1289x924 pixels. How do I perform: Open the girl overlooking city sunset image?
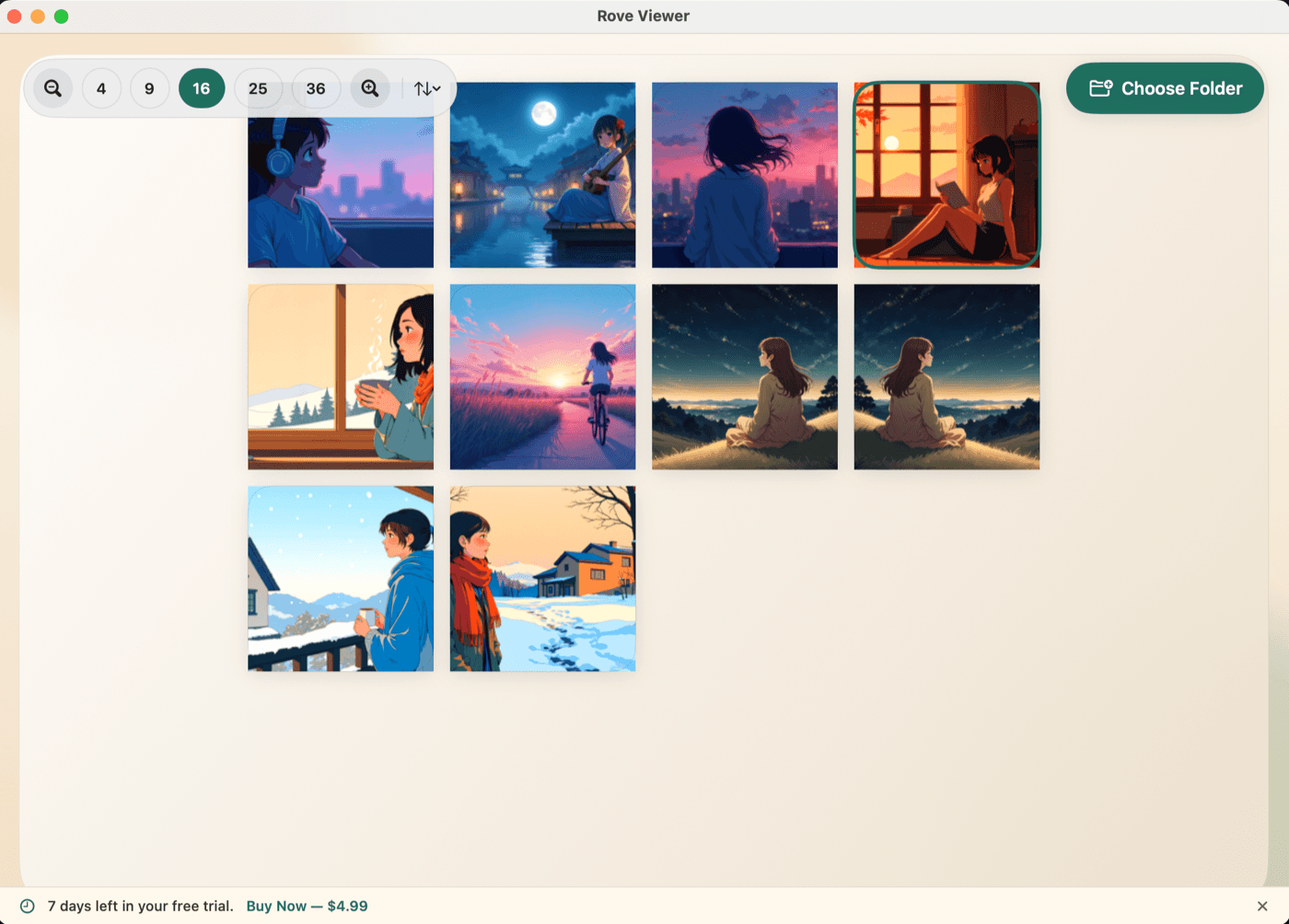click(x=745, y=175)
